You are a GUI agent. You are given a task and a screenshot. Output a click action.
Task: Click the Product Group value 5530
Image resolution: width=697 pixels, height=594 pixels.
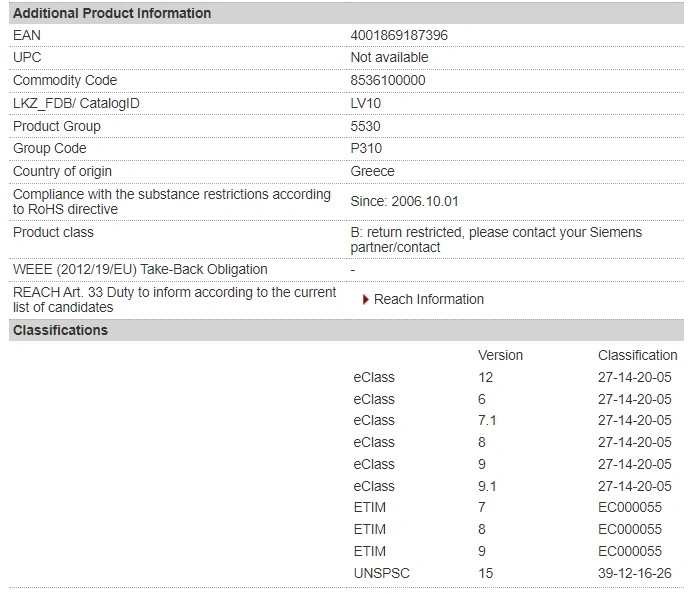pyautogui.click(x=366, y=126)
